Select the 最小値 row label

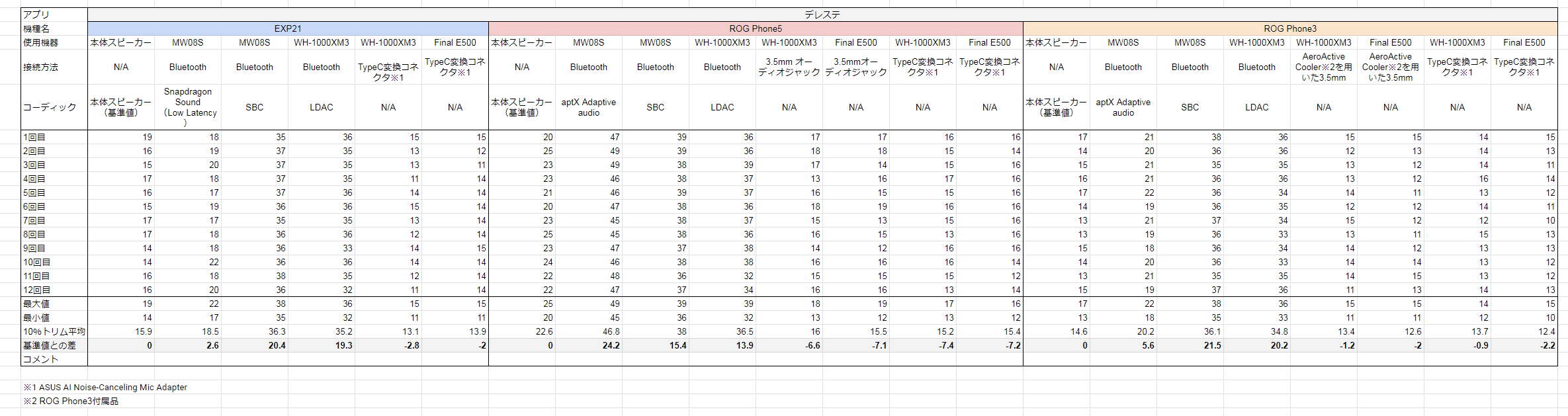coord(54,317)
